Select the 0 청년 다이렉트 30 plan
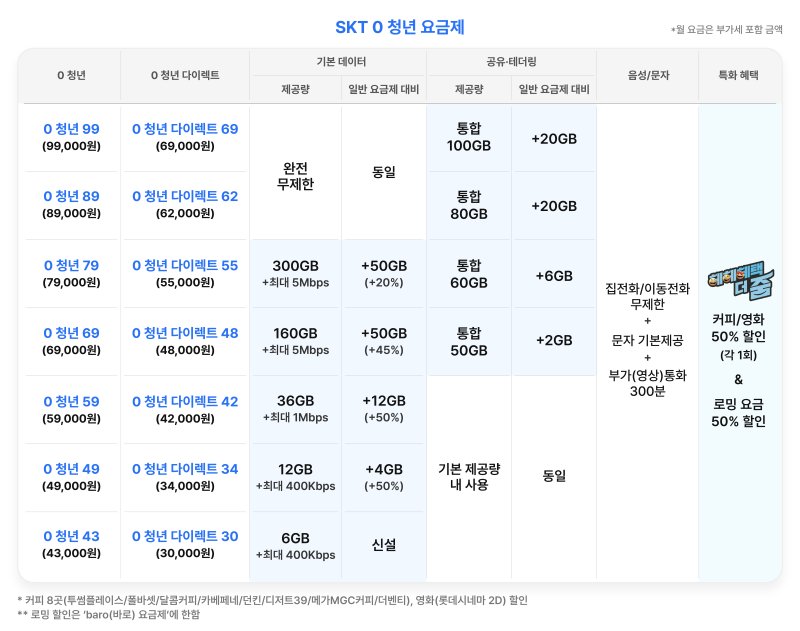This screenshot has width=800, height=631. [183, 543]
